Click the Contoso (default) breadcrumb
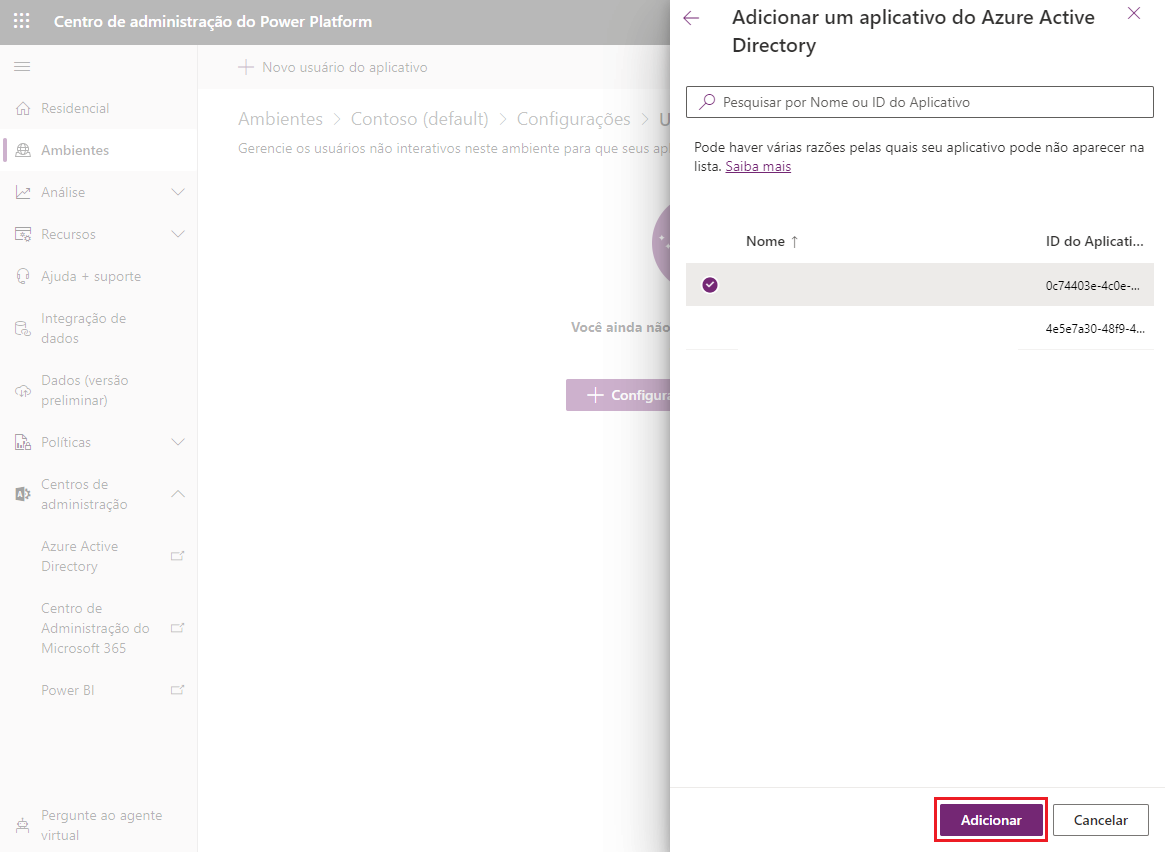 pyautogui.click(x=420, y=119)
